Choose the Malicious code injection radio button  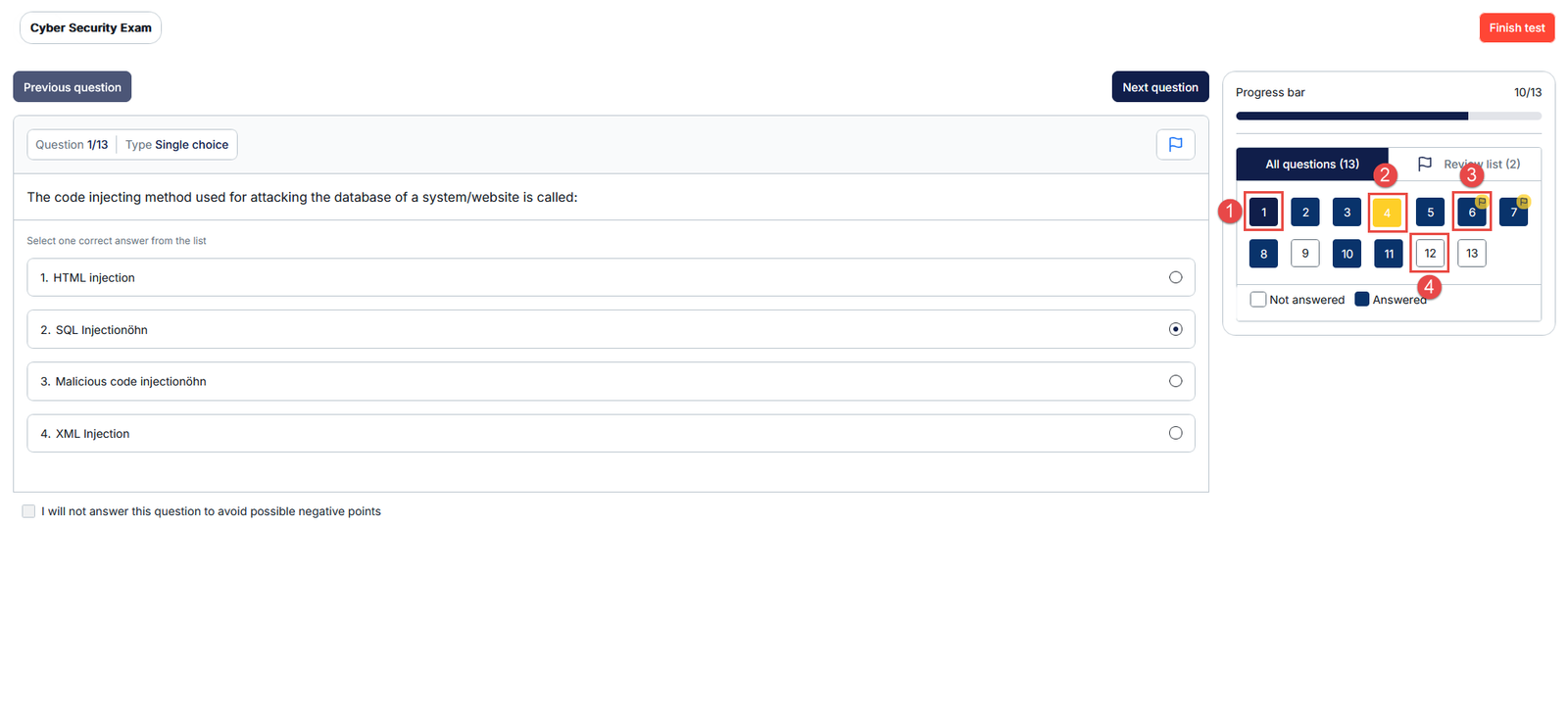coord(1175,381)
